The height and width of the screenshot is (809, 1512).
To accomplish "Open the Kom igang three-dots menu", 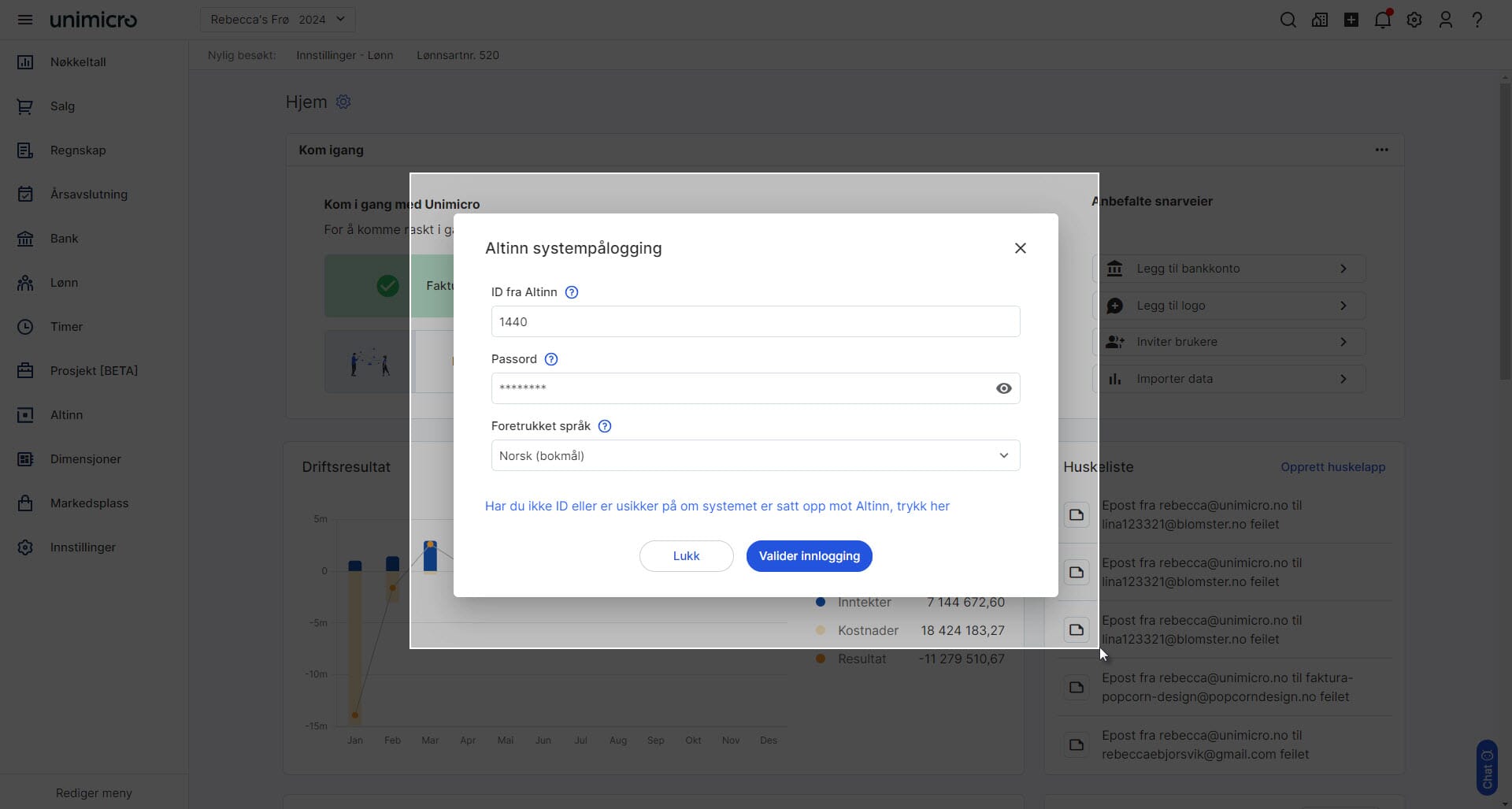I will (1381, 150).
